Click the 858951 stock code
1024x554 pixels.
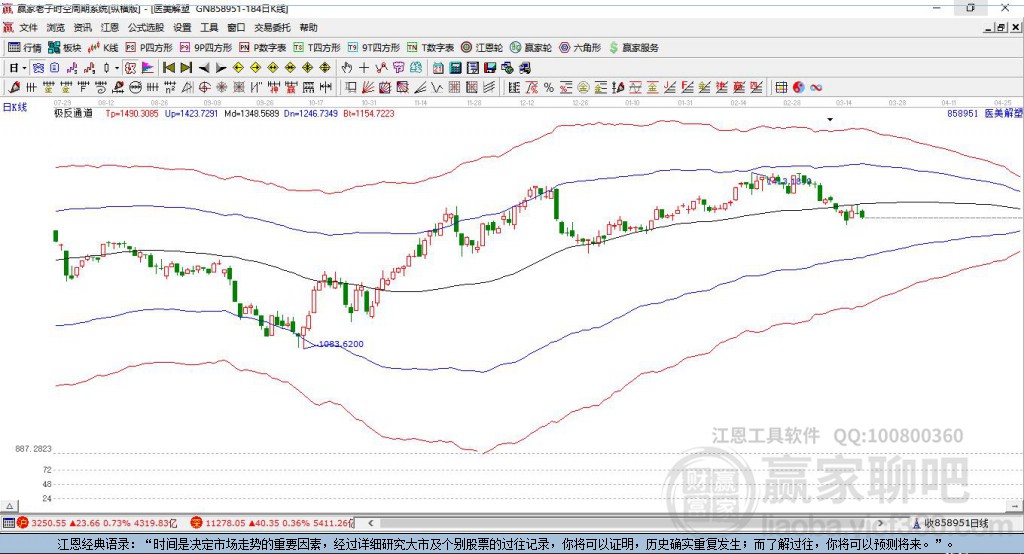[x=963, y=114]
